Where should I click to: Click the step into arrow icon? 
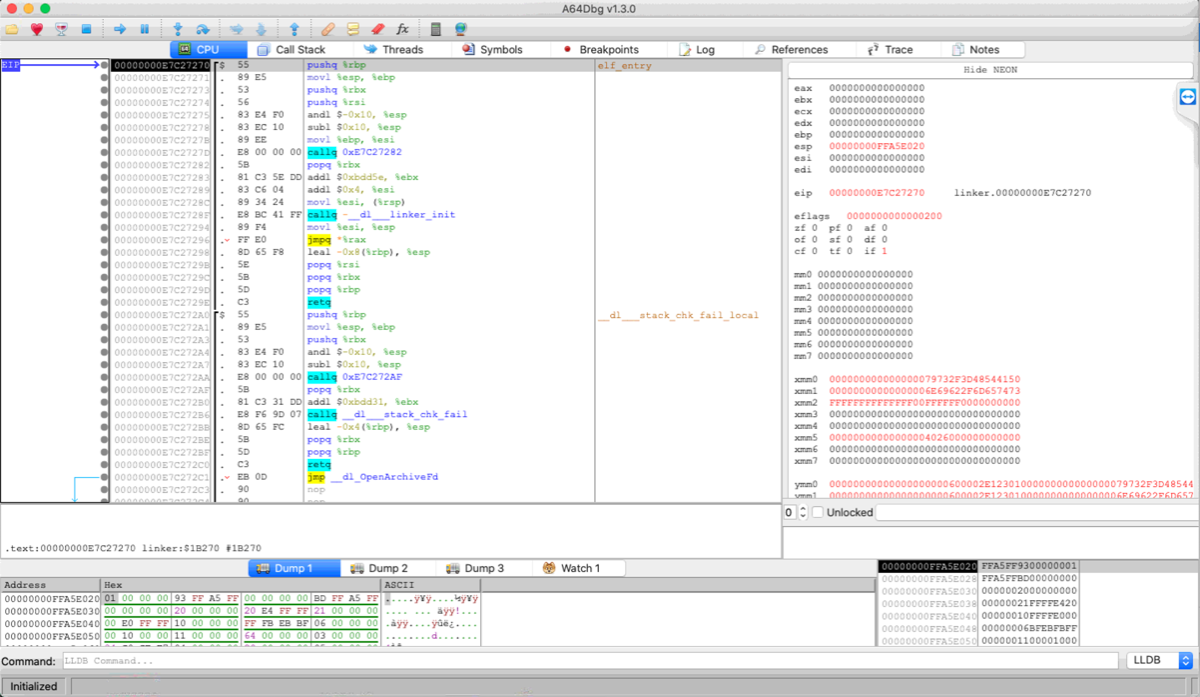[178, 29]
